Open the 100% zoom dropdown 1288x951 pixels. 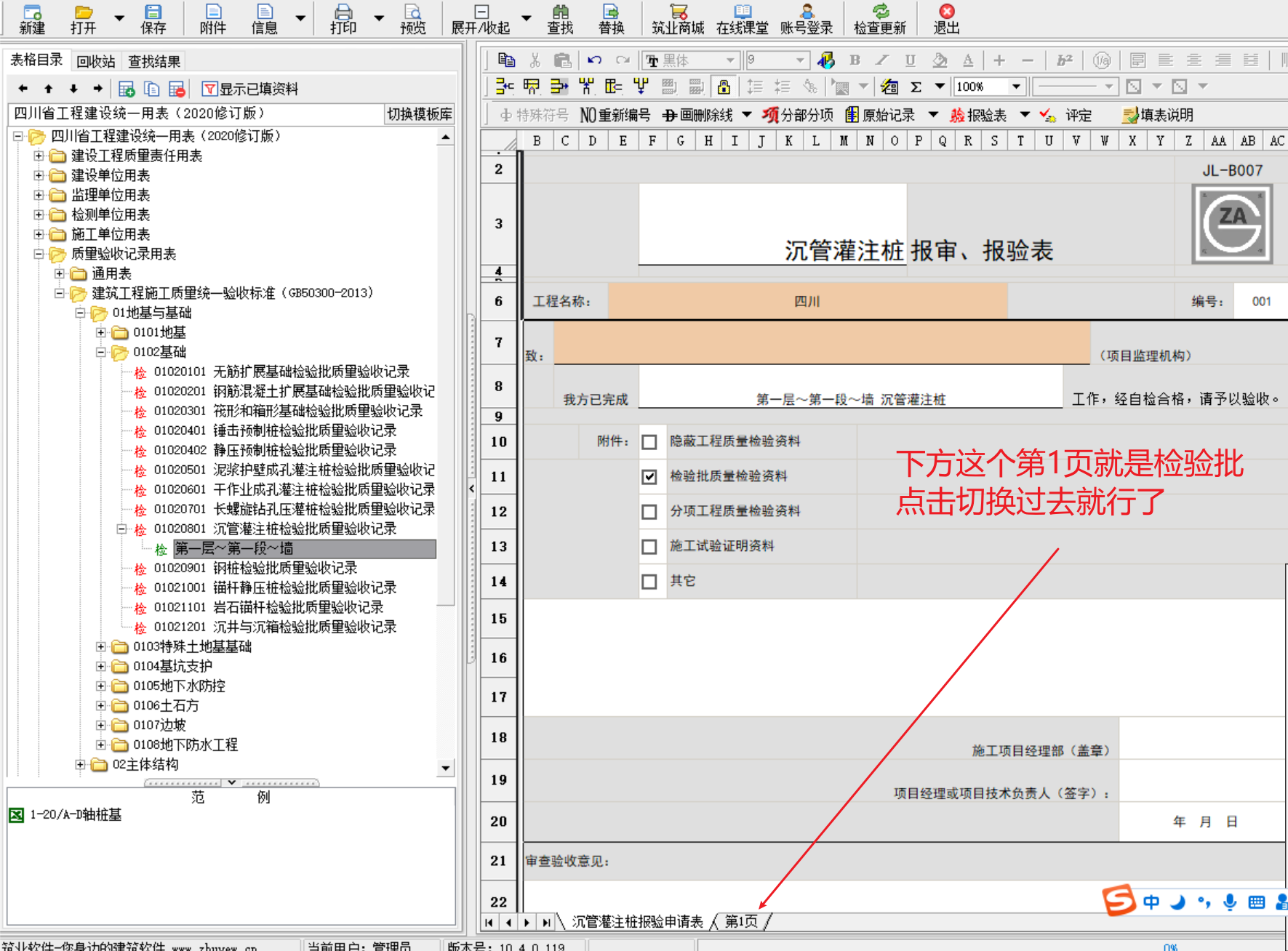[x=1016, y=87]
